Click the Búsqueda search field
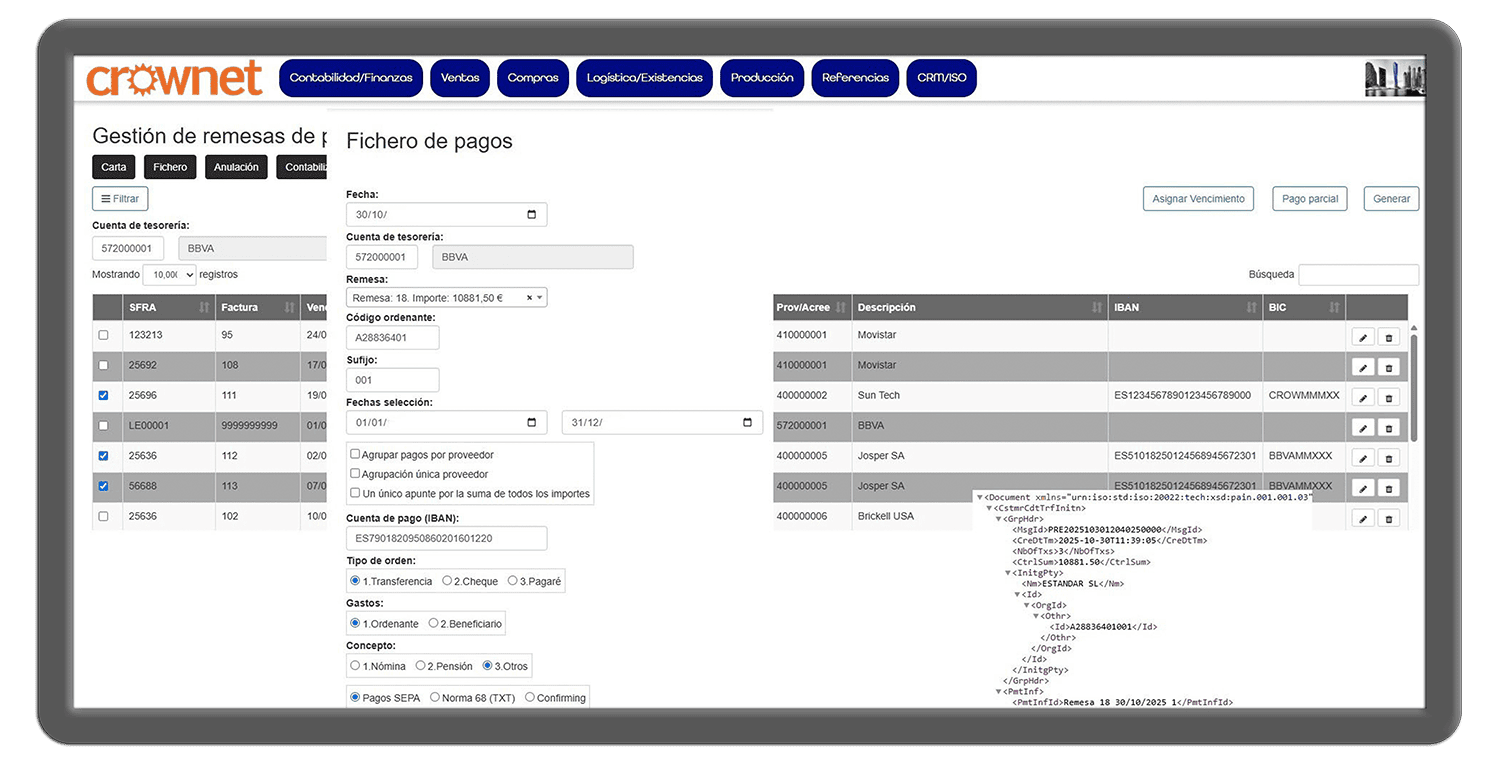Screen dimensions: 1500x763 1357,275
